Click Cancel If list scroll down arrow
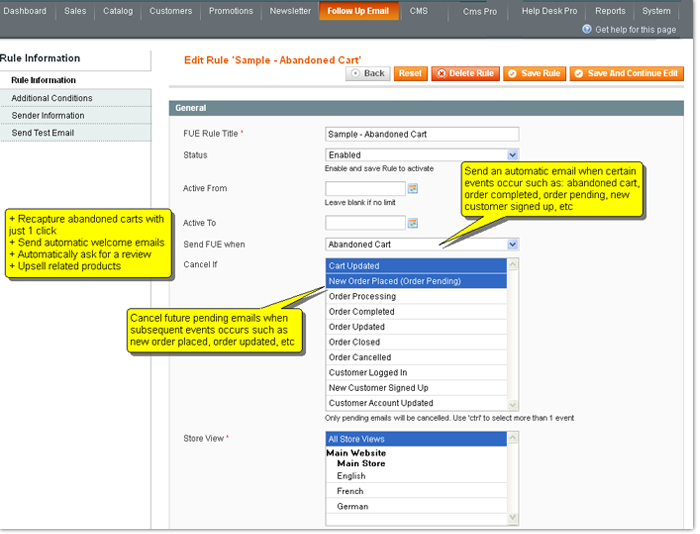 click(x=512, y=405)
